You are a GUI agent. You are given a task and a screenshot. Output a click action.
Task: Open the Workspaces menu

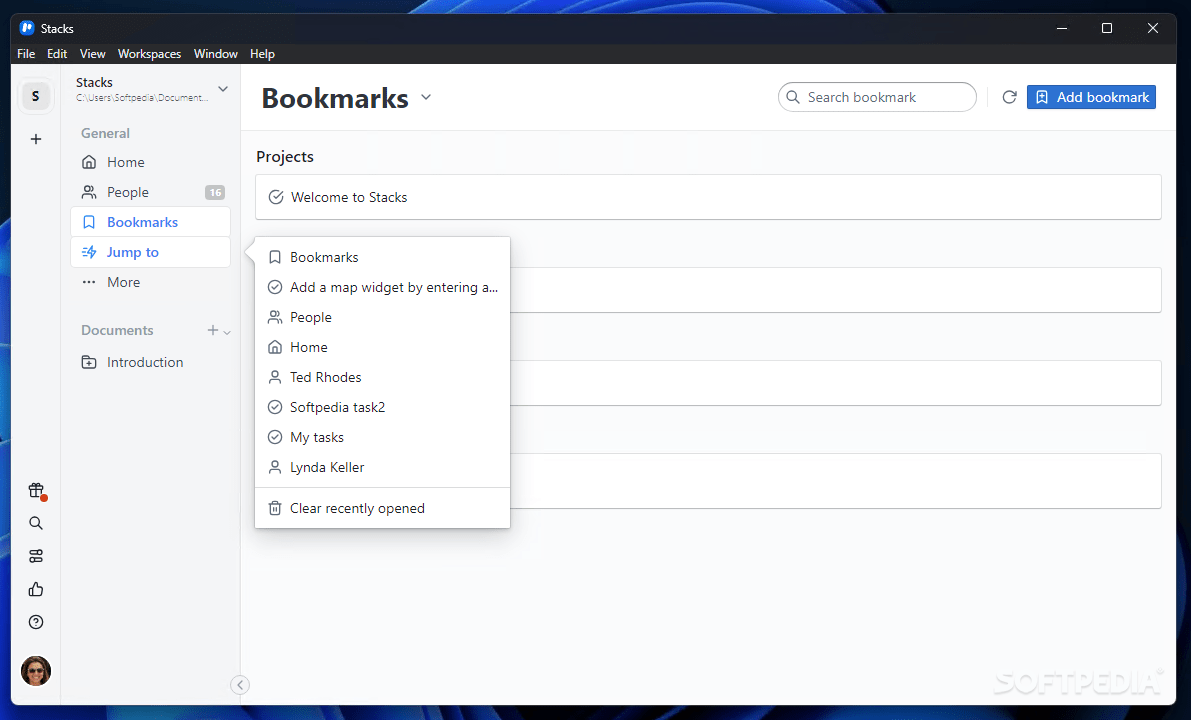click(x=149, y=54)
